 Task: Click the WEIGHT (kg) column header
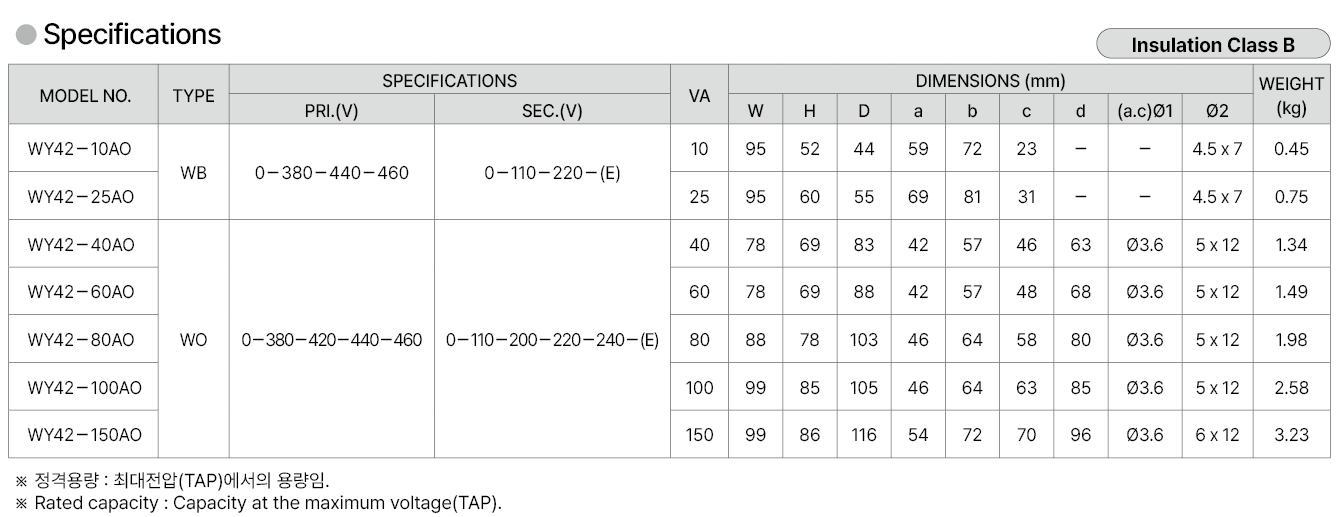click(1291, 95)
